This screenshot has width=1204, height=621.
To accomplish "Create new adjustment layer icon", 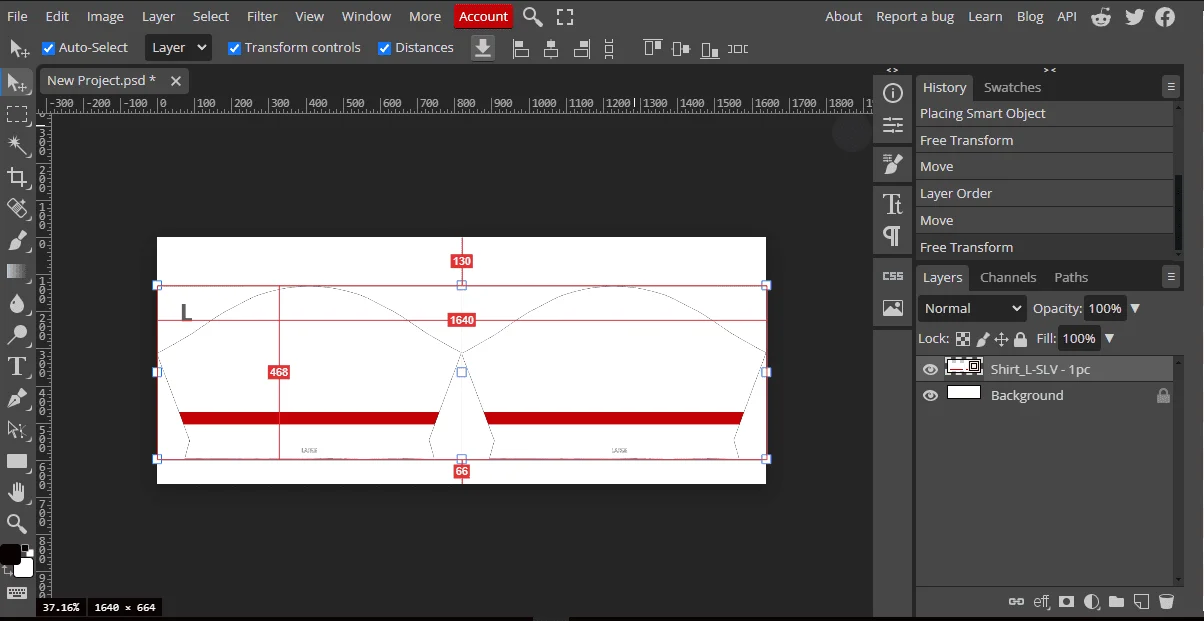I will coord(1092,602).
